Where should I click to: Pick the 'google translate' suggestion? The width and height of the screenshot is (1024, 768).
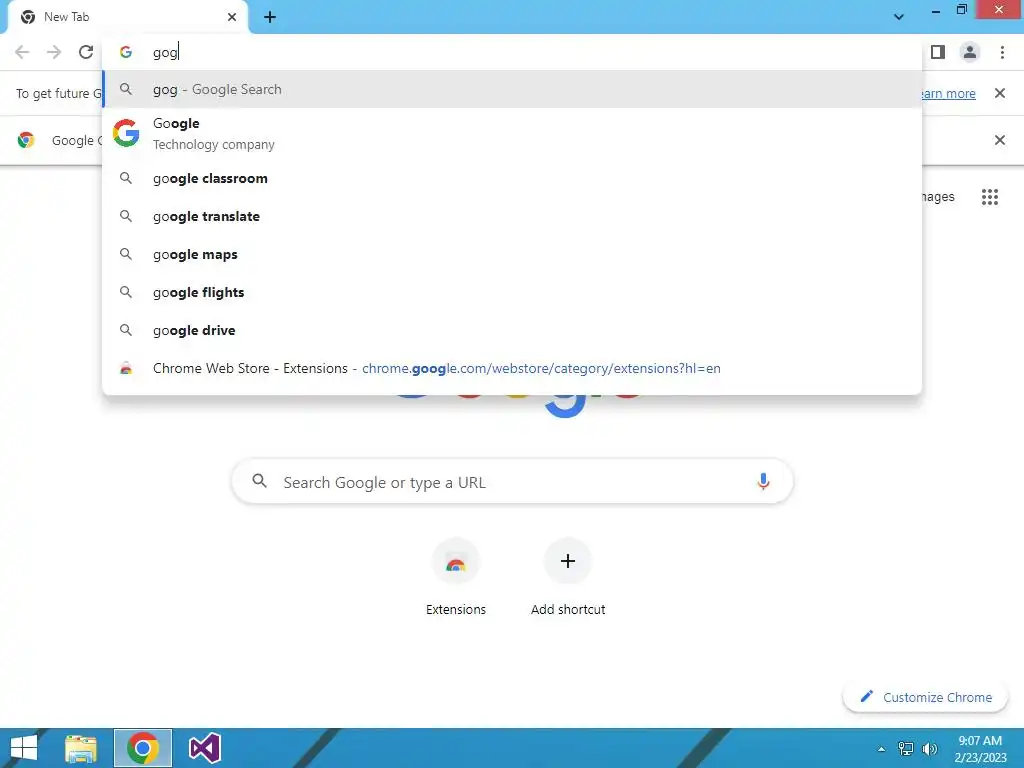click(512, 216)
